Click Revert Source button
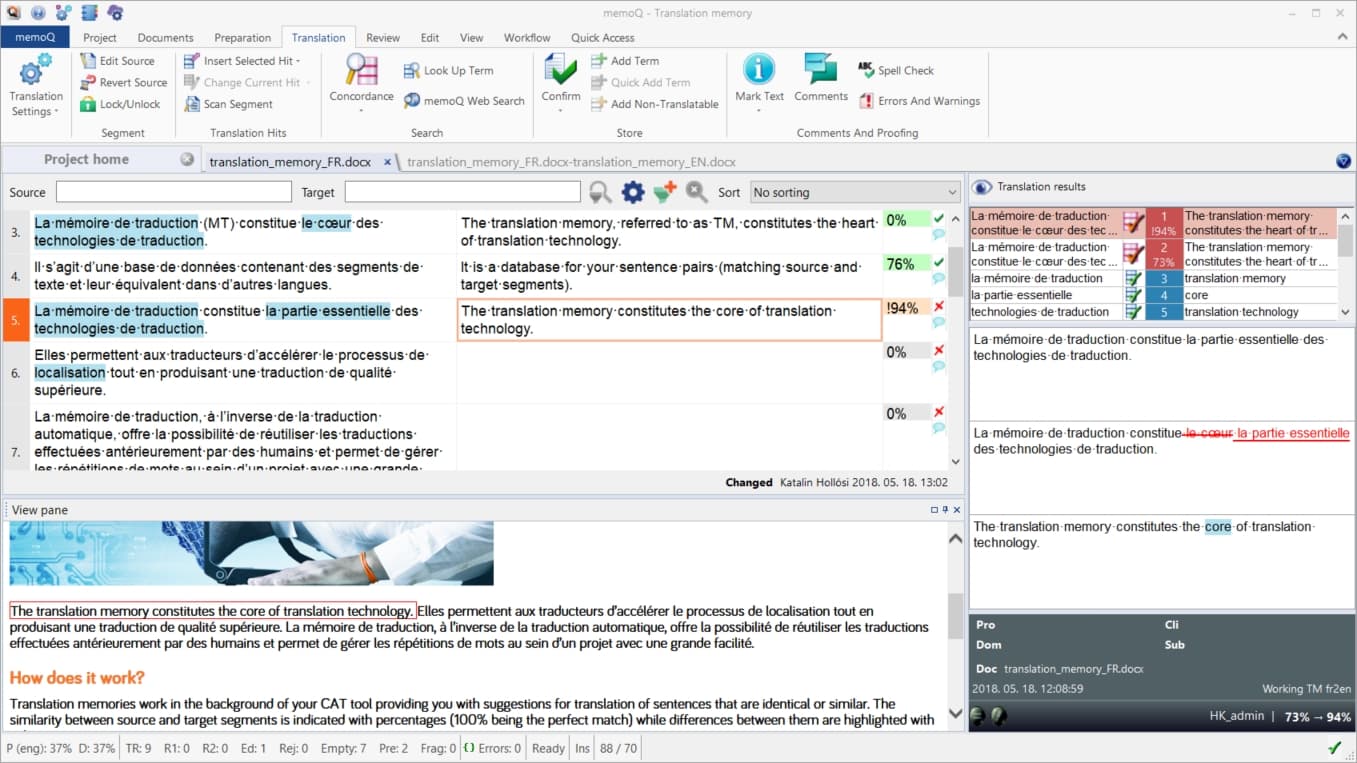 pyautogui.click(x=124, y=83)
